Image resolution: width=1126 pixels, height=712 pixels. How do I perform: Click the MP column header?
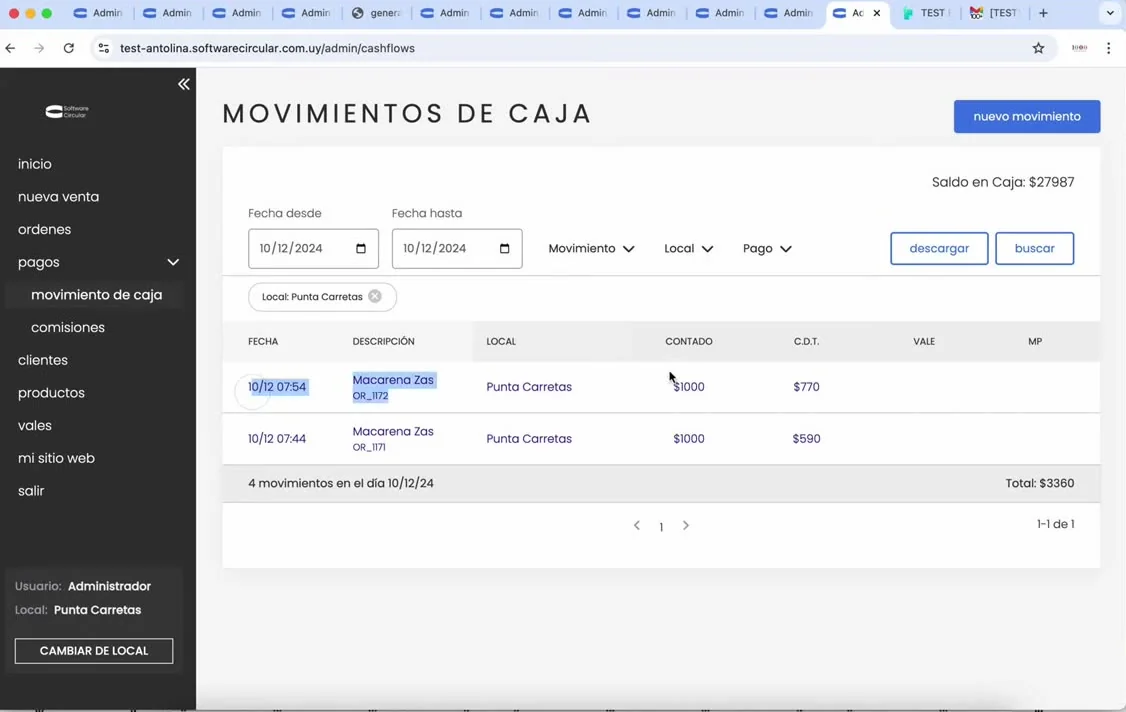click(1035, 341)
